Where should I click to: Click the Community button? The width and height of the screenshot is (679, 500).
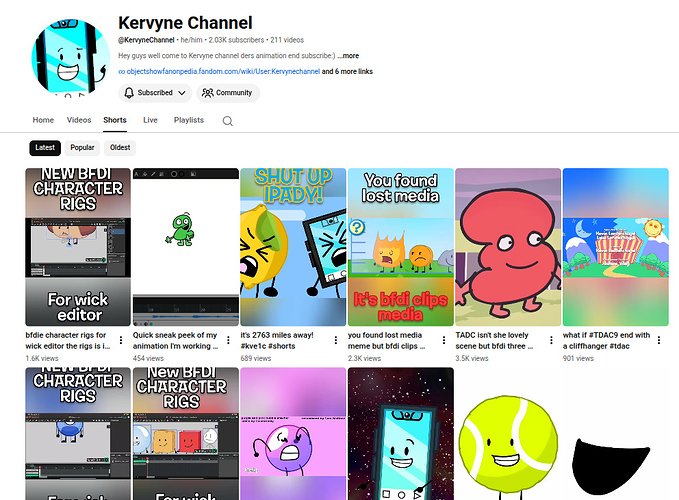pyautogui.click(x=228, y=93)
